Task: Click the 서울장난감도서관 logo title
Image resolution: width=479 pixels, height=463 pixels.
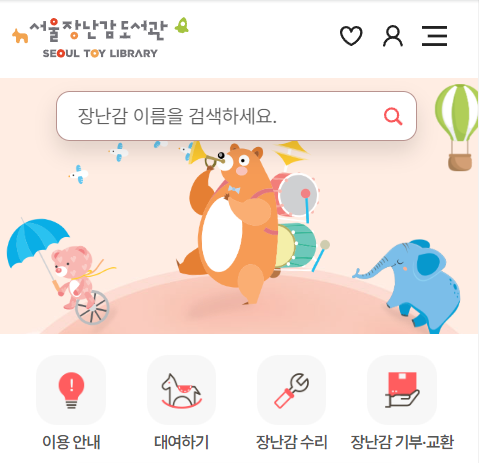Action: [x=99, y=30]
